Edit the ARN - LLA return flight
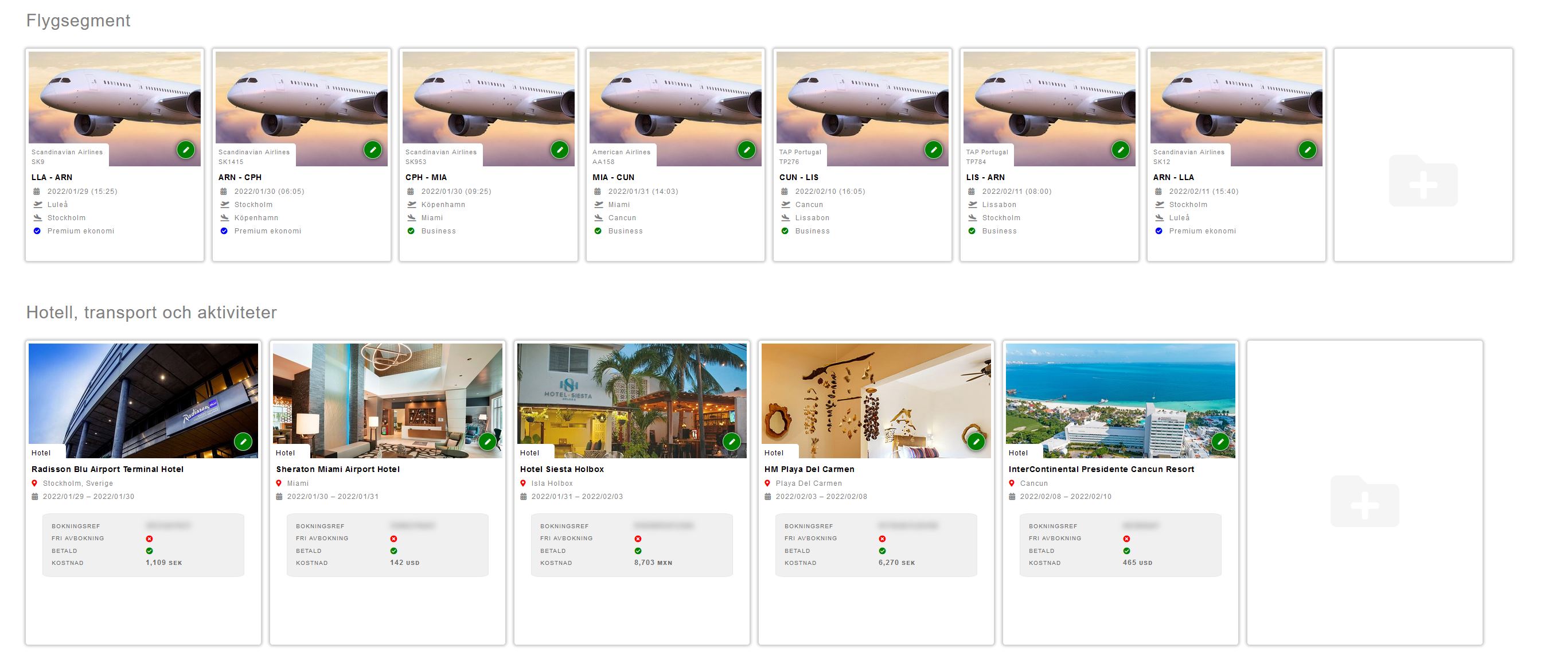Viewport: 1568px width, 667px height. [x=1307, y=150]
